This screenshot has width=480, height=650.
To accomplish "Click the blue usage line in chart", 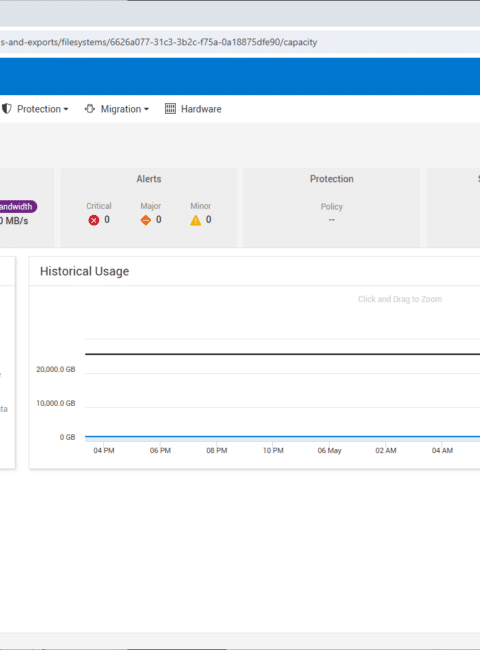I will click(x=282, y=437).
